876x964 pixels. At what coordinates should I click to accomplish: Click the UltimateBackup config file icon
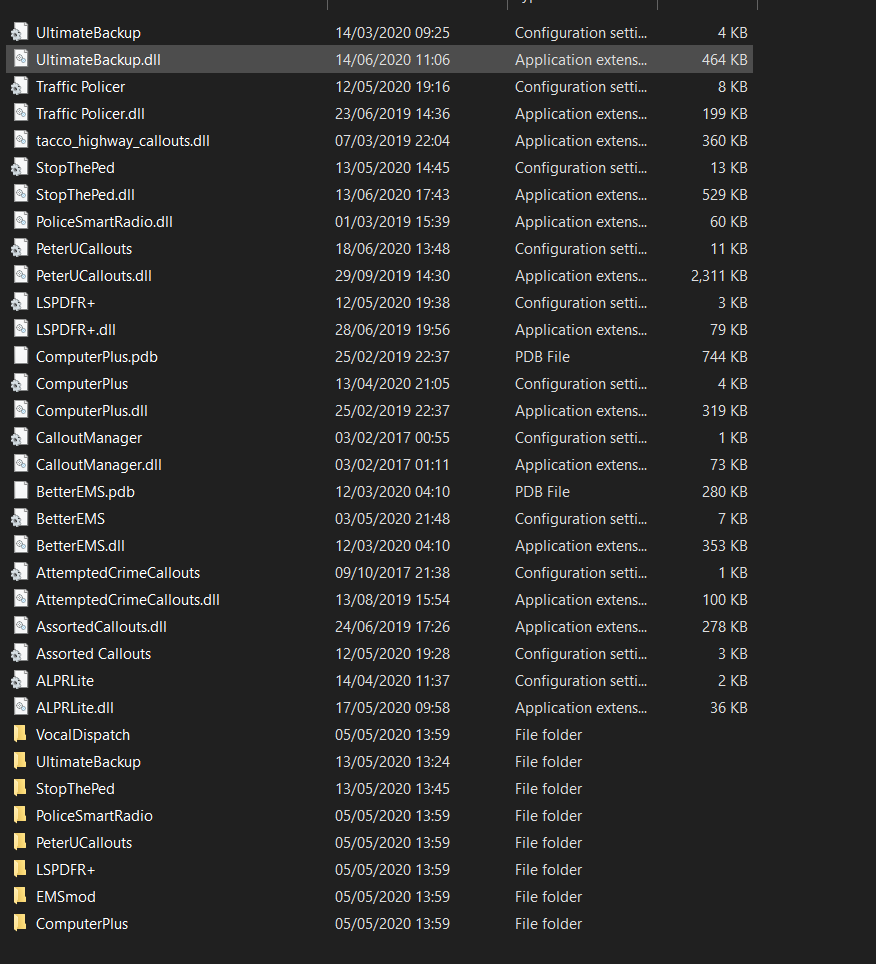(20, 33)
